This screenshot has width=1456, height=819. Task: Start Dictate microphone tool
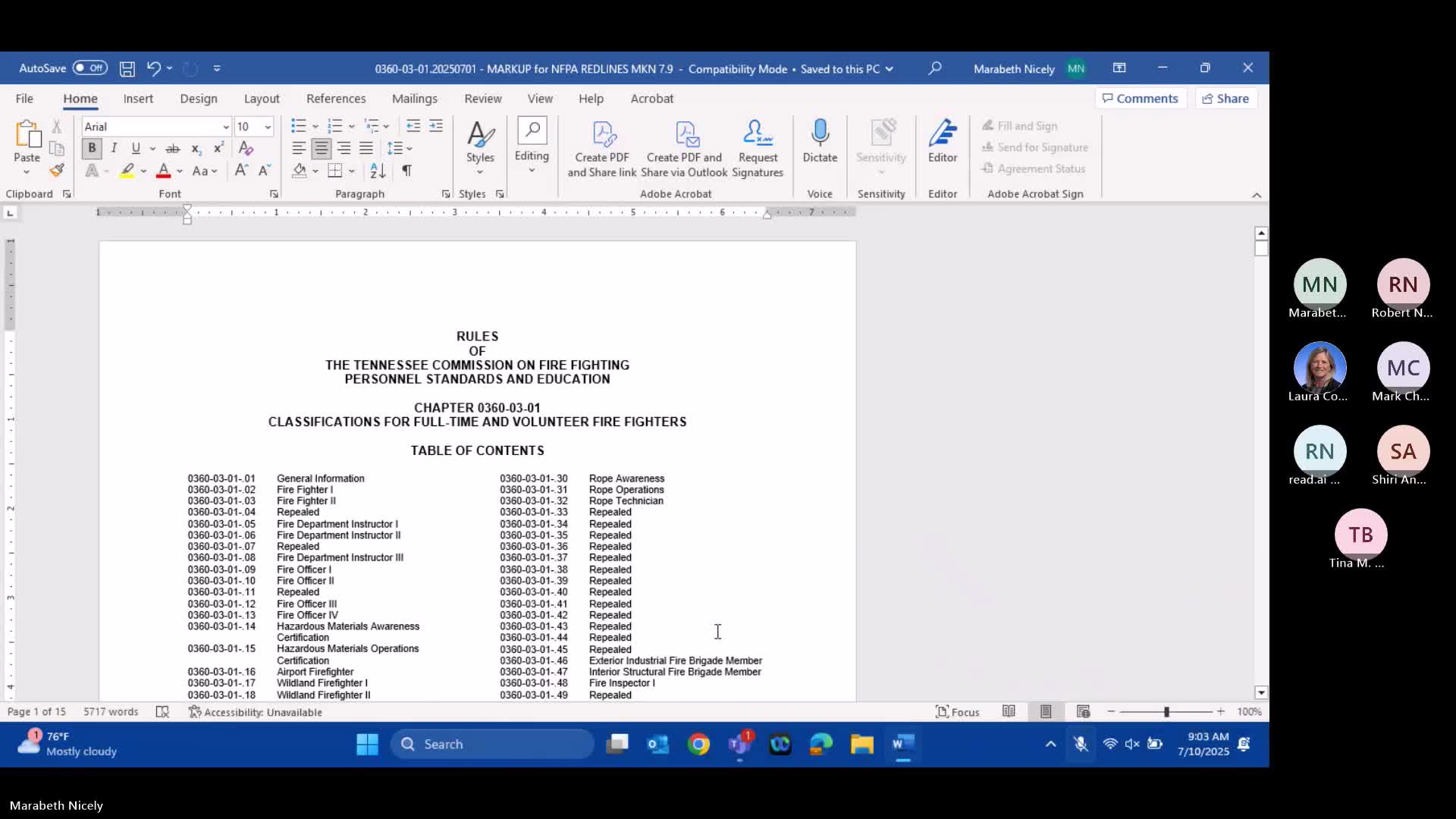[x=820, y=140]
